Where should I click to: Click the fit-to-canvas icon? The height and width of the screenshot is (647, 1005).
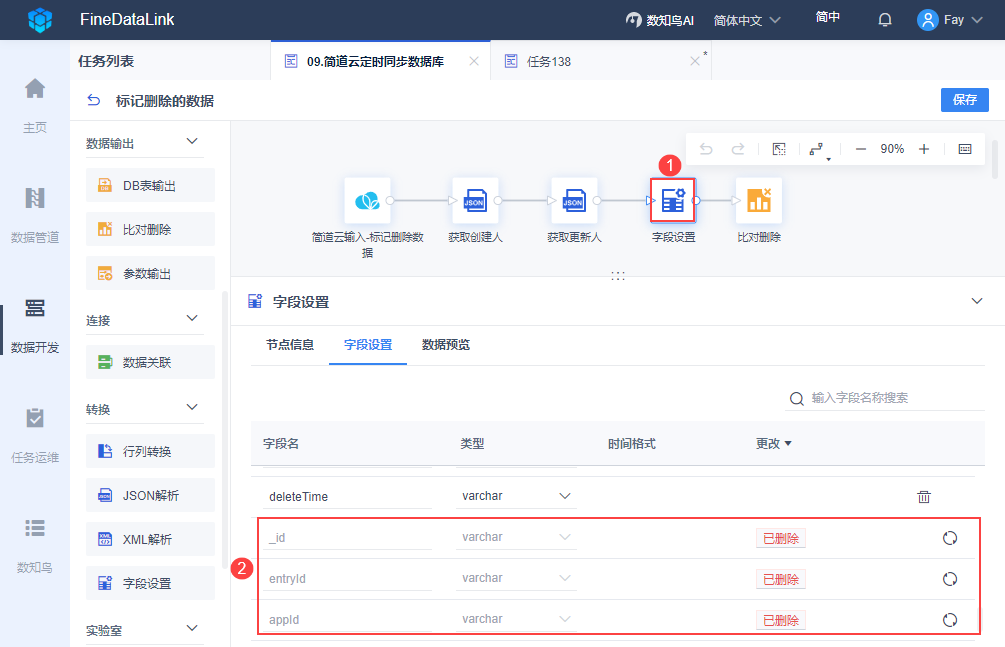(779, 149)
